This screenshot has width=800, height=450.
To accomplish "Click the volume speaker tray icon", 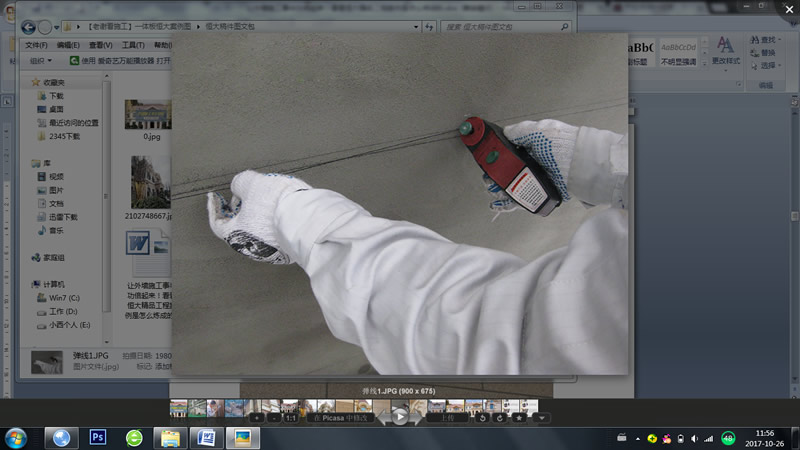I will 694,438.
